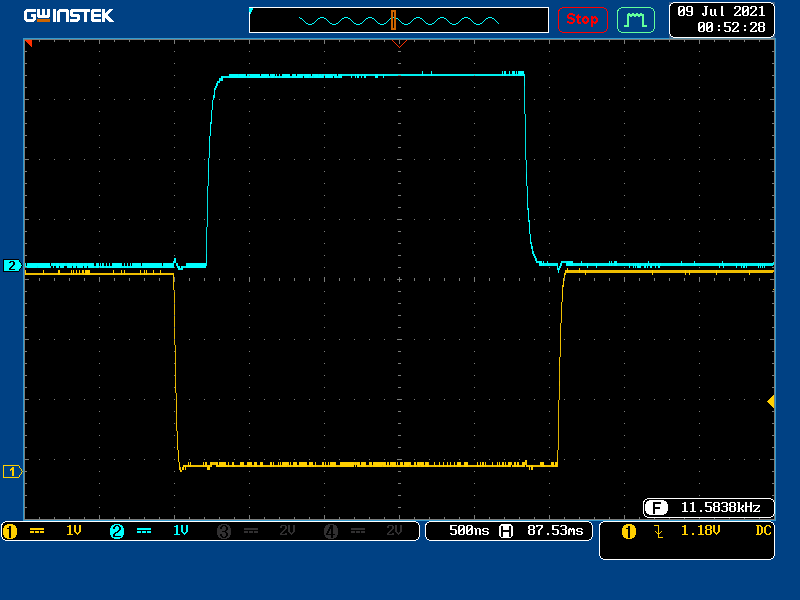Screen dimensions: 800x600
Task: Enable the greyed-out channel 4 indicator
Action: tap(331, 531)
